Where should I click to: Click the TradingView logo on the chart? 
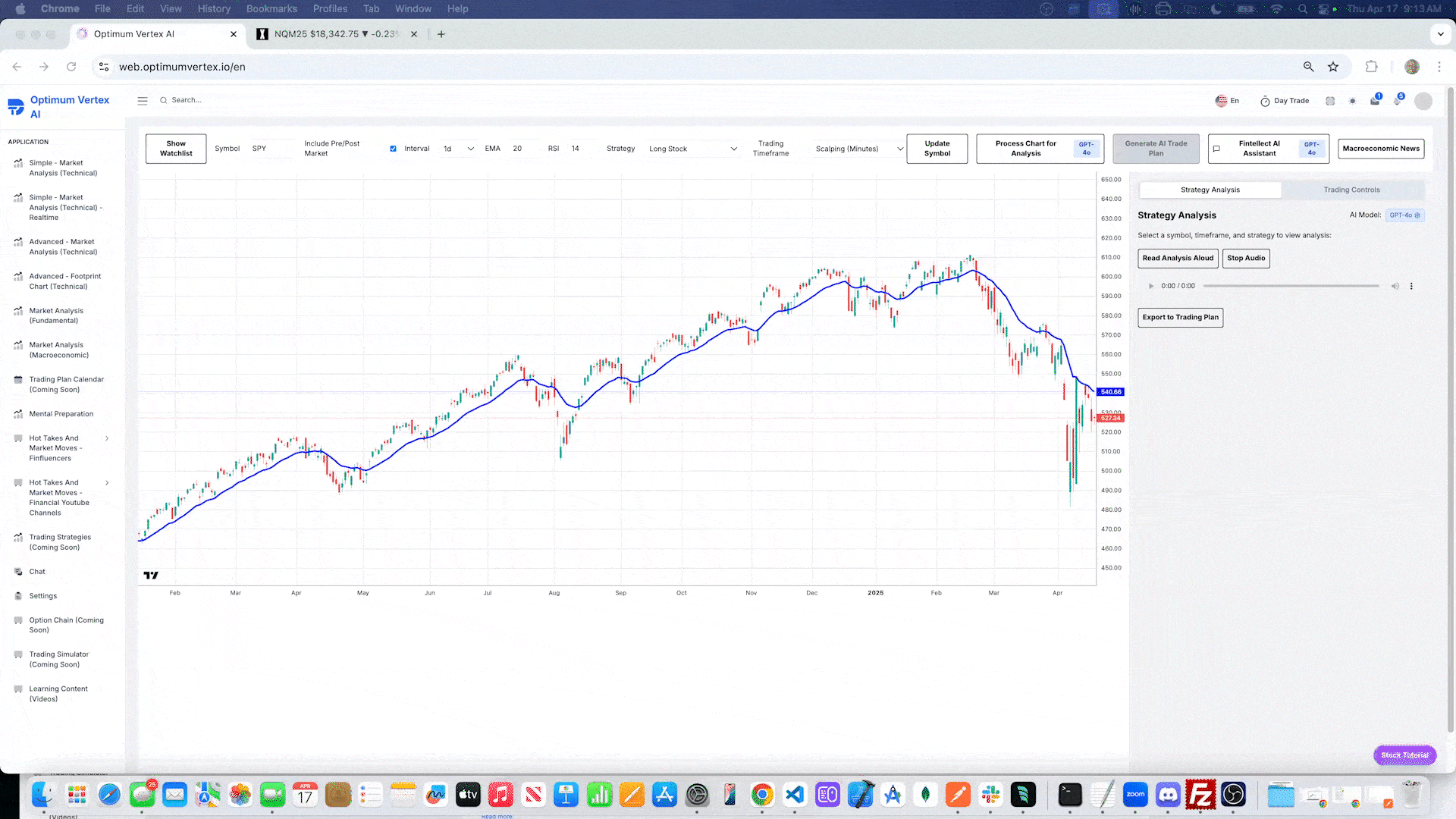coord(151,576)
